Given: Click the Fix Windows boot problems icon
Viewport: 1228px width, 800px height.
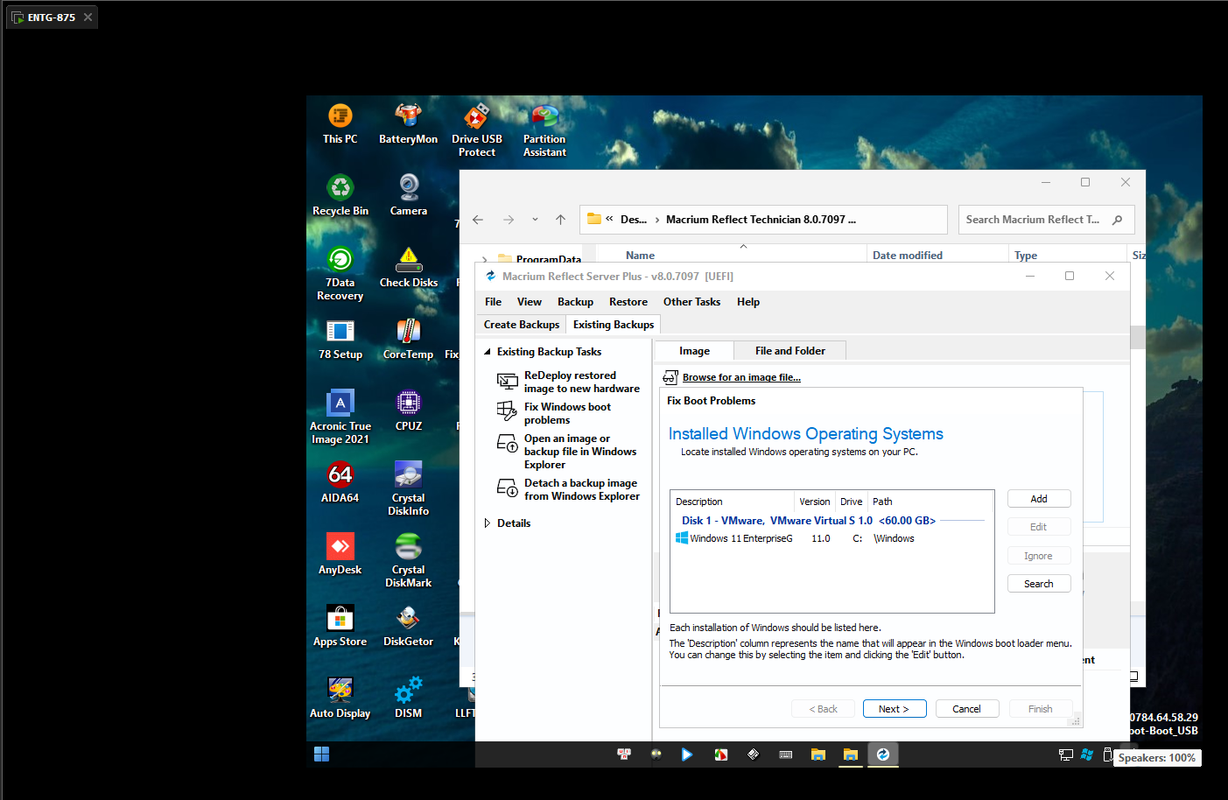Looking at the screenshot, I should [x=507, y=412].
